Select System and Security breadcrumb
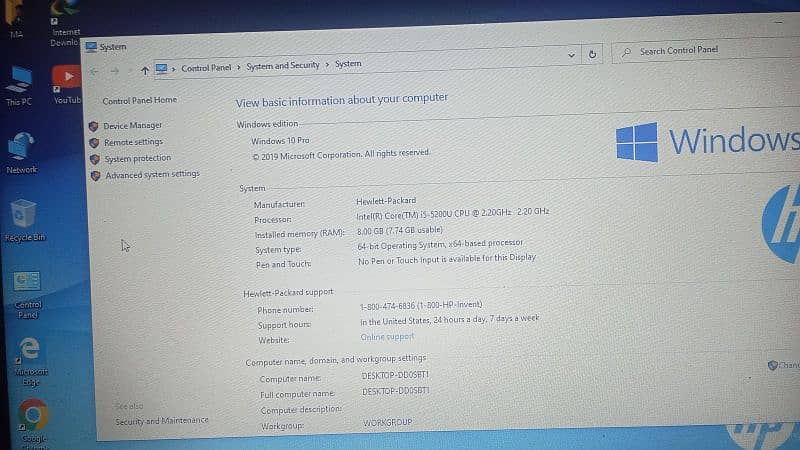Screen dimensions: 800x450 (283, 65)
